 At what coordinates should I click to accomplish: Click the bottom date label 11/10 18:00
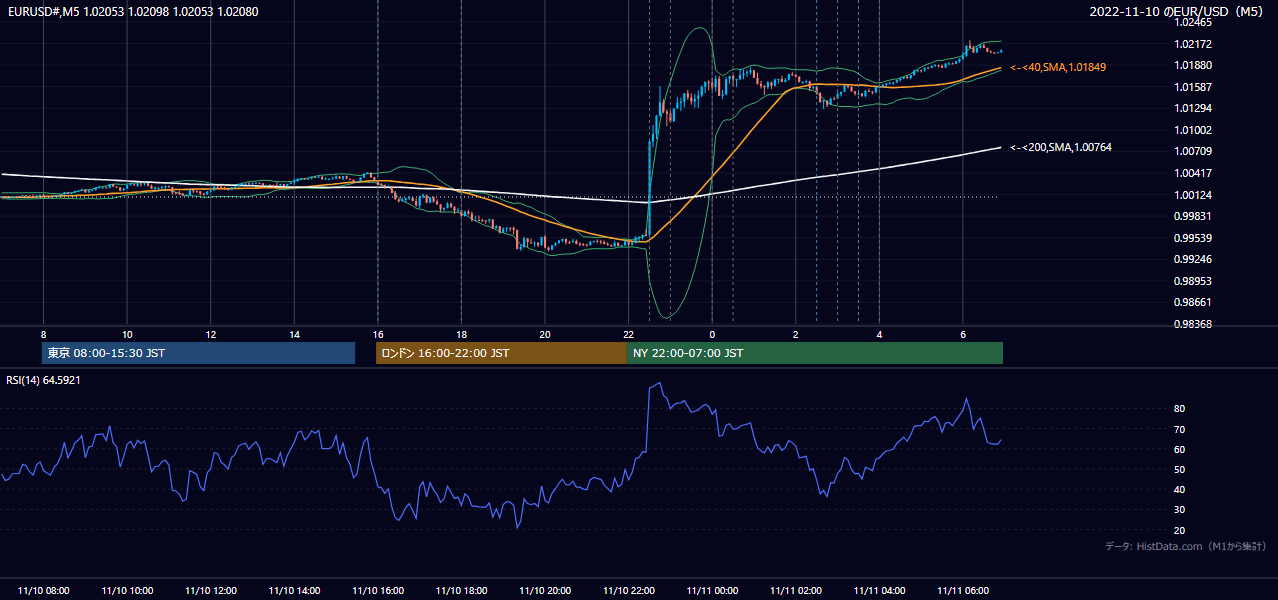tap(461, 591)
